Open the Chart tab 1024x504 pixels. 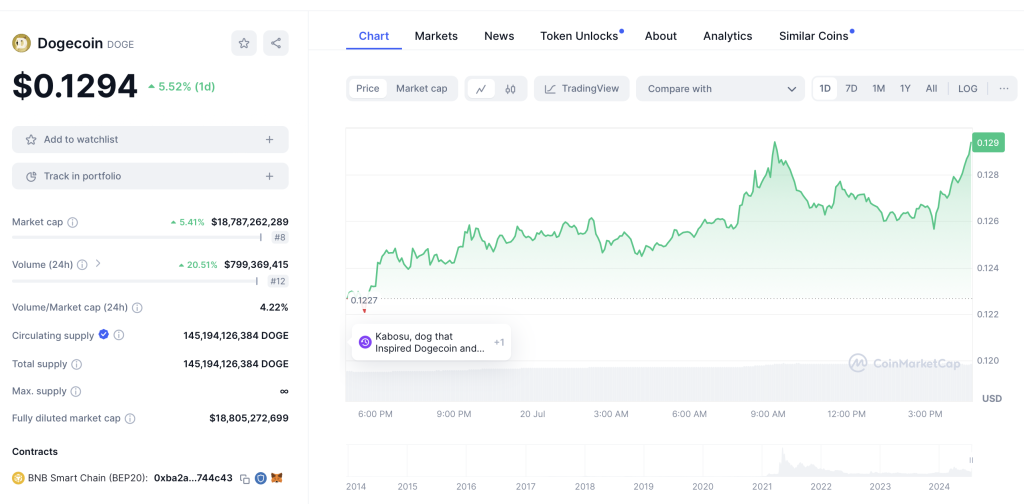374,36
